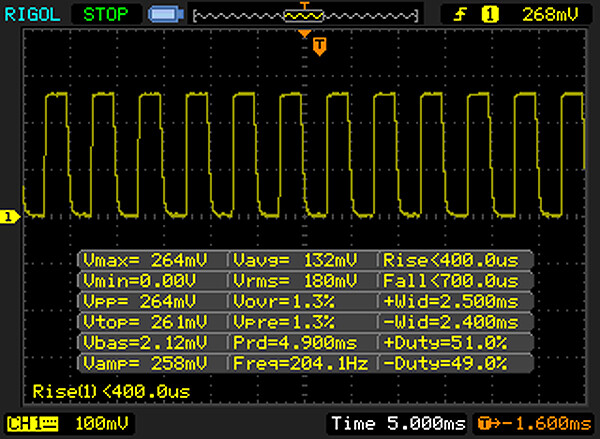The height and width of the screenshot is (439, 600).
Task: Click the battery icon in top bar
Action: click(163, 14)
